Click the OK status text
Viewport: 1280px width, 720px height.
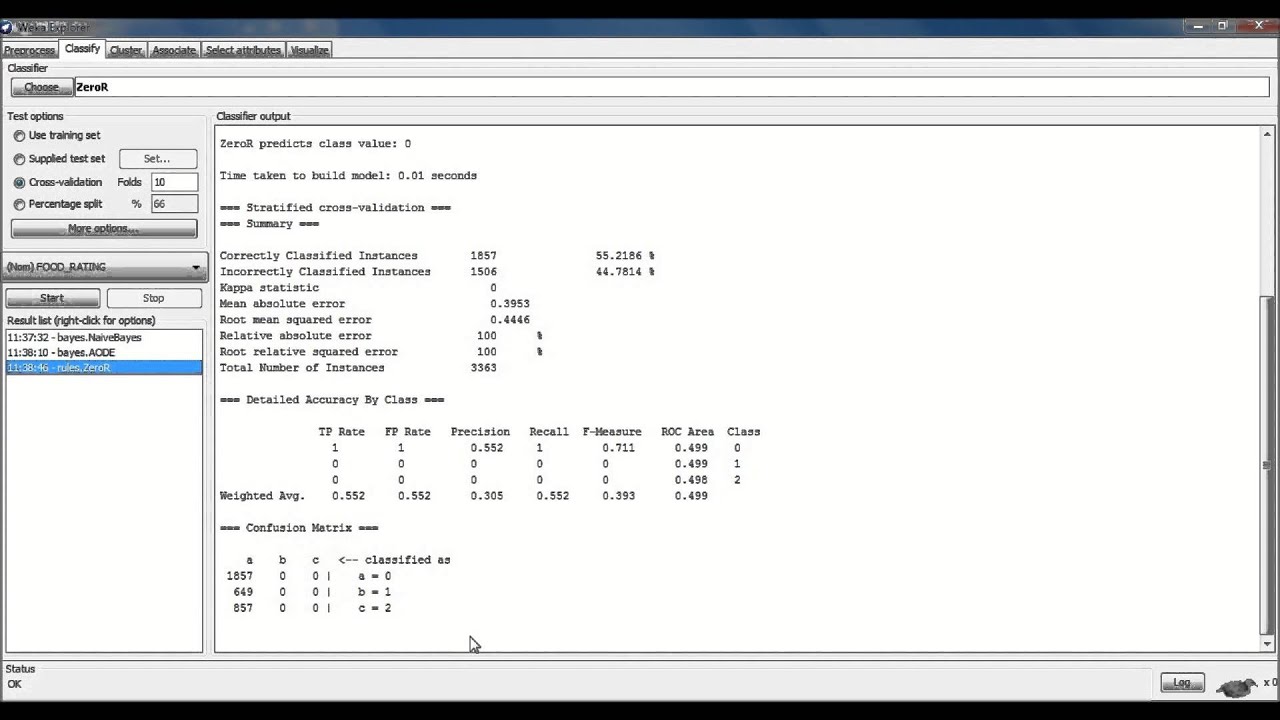click(14, 685)
